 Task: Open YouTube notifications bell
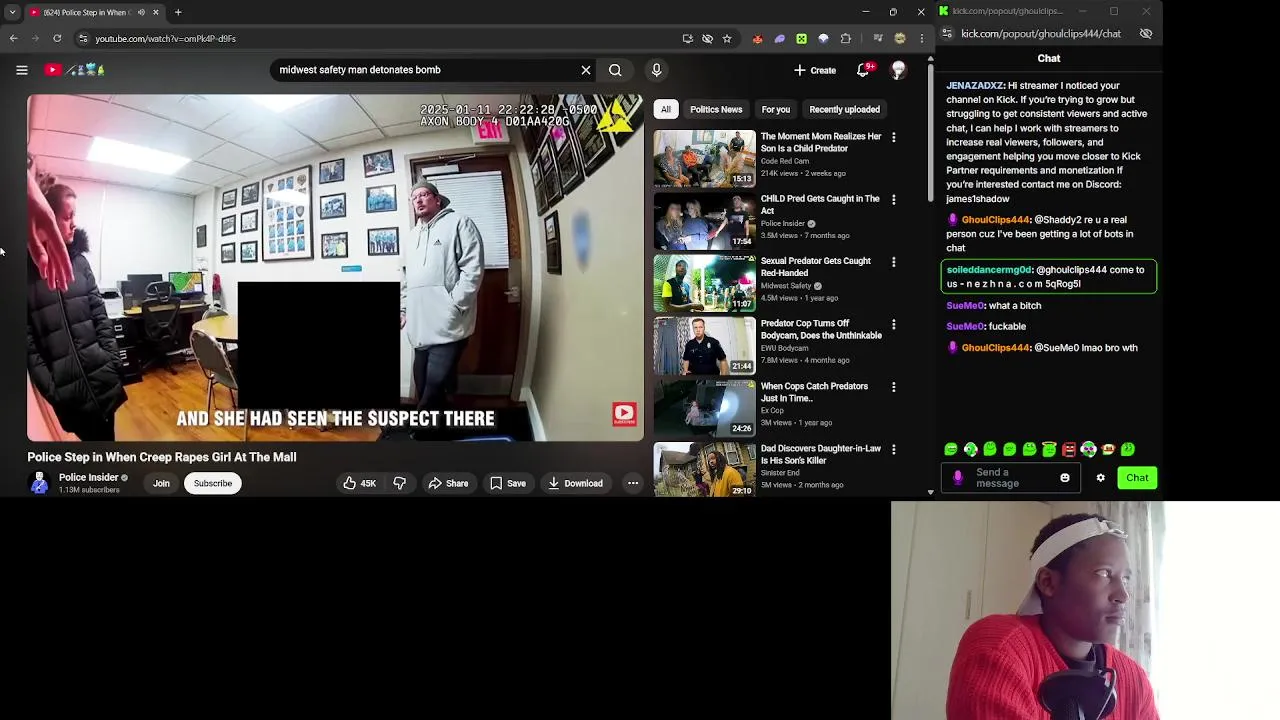click(x=863, y=70)
